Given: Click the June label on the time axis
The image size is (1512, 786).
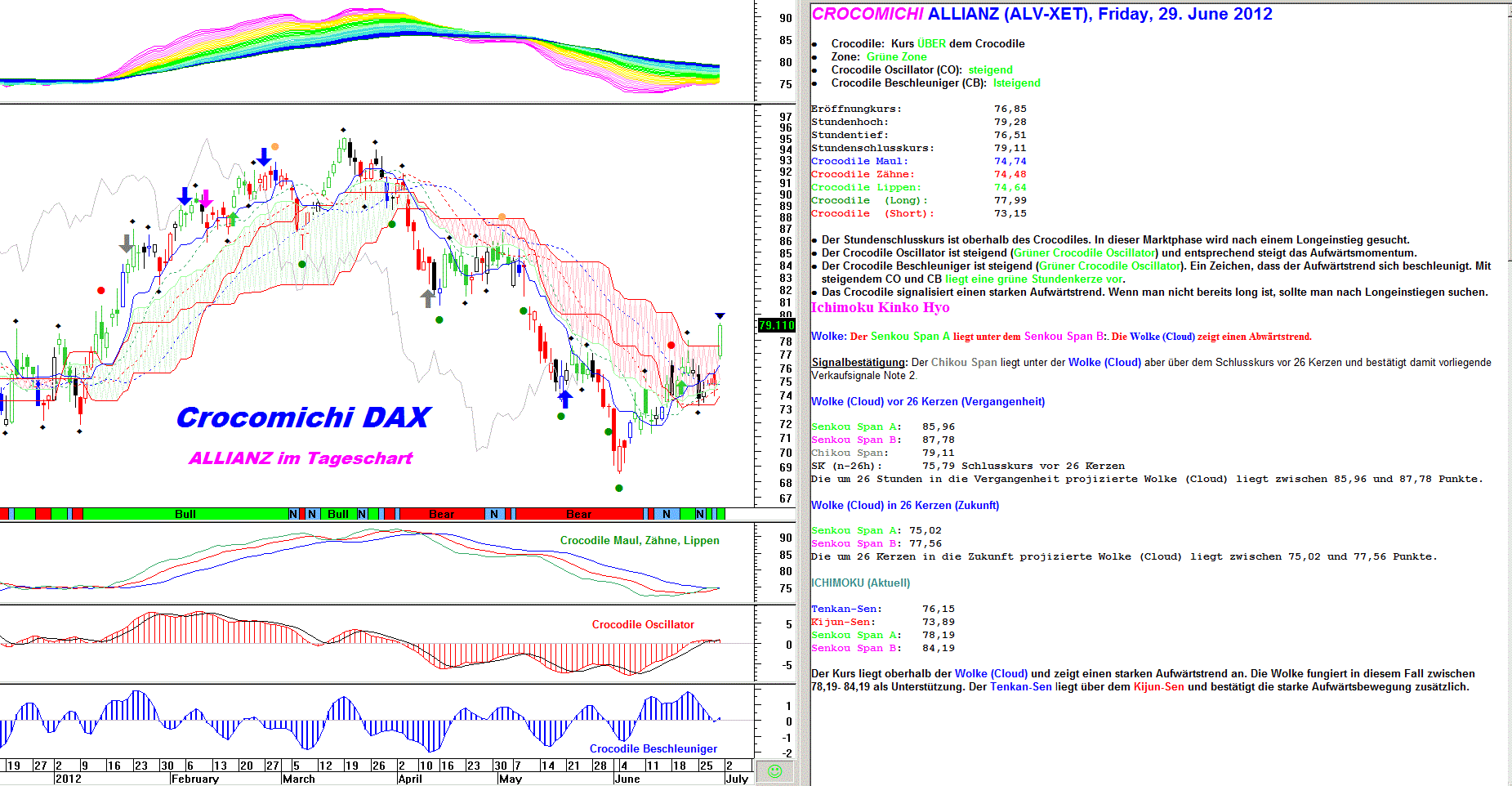Looking at the screenshot, I should coord(627,779).
